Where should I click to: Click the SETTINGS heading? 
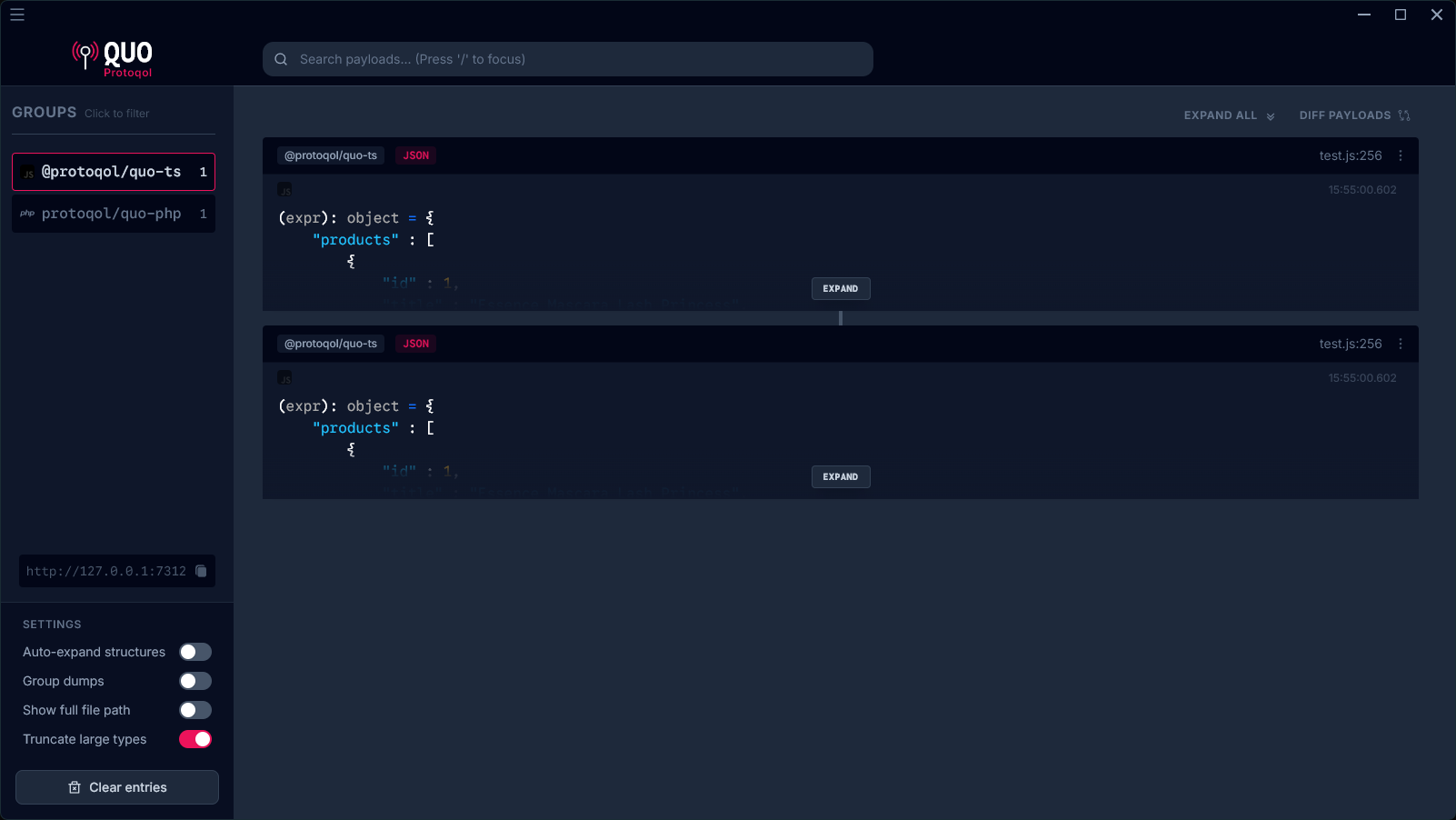pyautogui.click(x=52, y=625)
